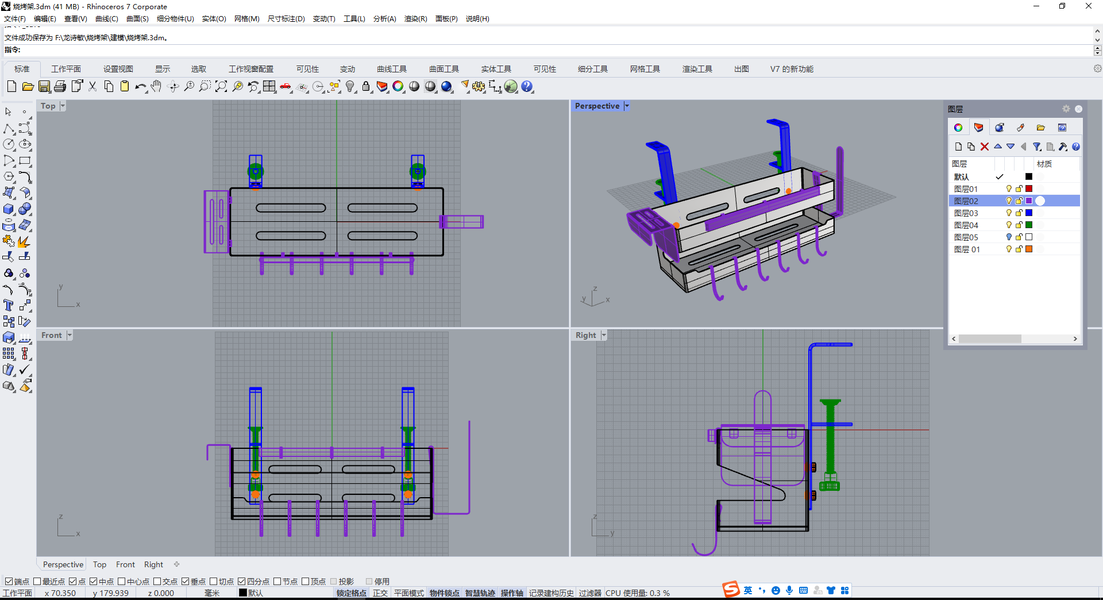This screenshot has width=1103, height=600.
Task: Select the 图层03 row in the layers list
Action: click(1014, 212)
